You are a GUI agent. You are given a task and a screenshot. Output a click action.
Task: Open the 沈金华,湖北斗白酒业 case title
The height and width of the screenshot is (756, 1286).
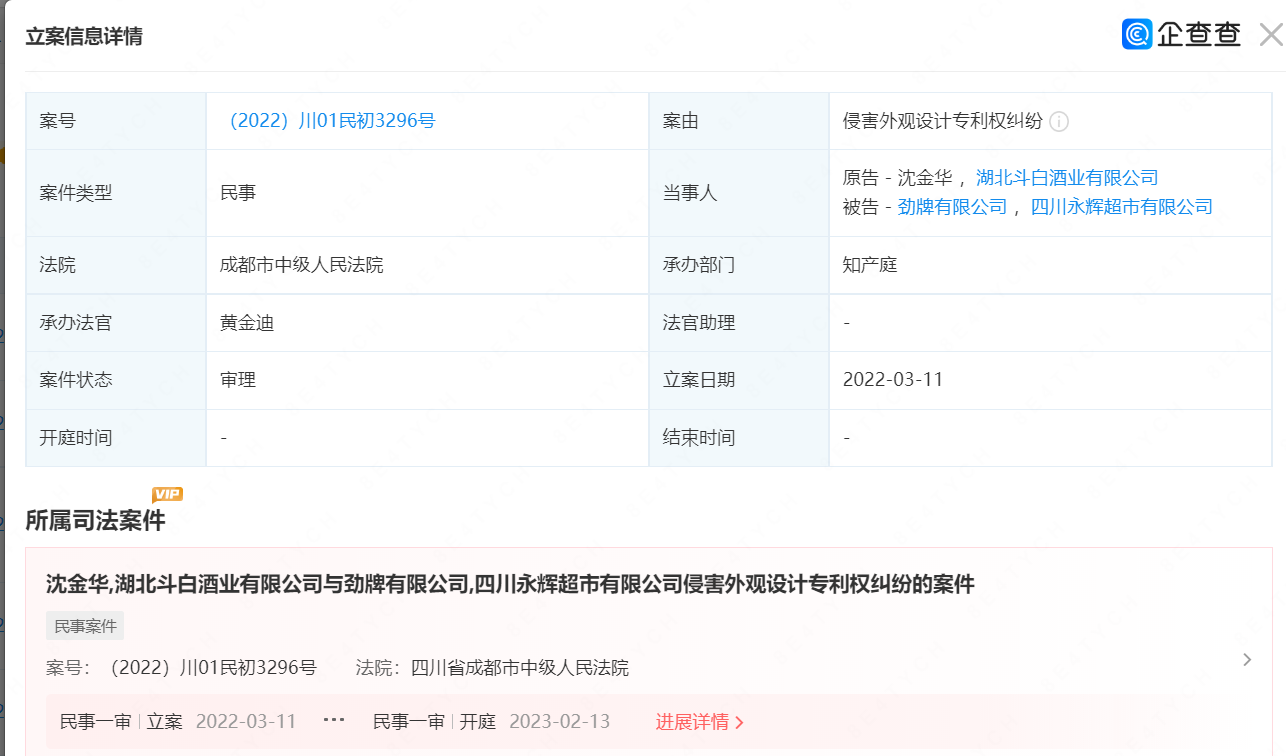pos(510,584)
